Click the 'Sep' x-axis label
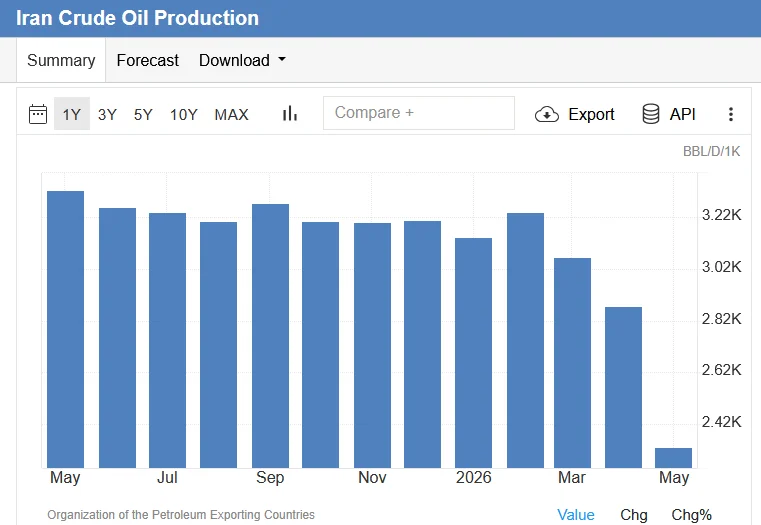This screenshot has height=525, width=761. pos(270,477)
